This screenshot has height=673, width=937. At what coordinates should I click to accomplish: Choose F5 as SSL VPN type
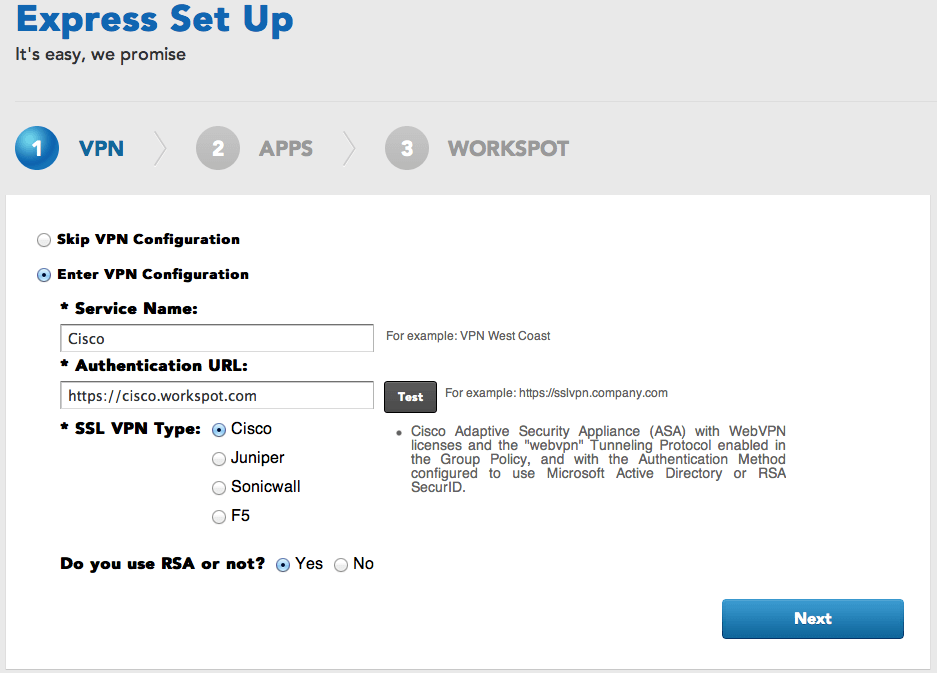click(x=219, y=516)
